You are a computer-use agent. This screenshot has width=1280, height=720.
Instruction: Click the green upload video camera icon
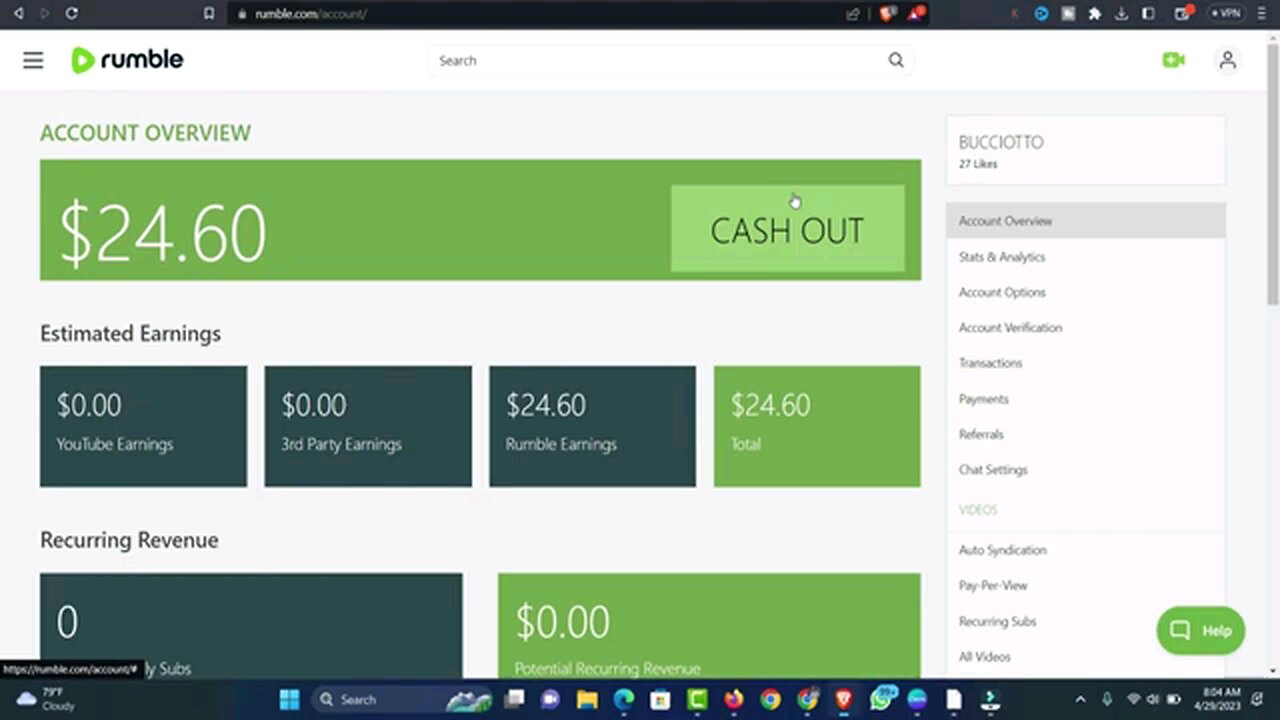1173,60
